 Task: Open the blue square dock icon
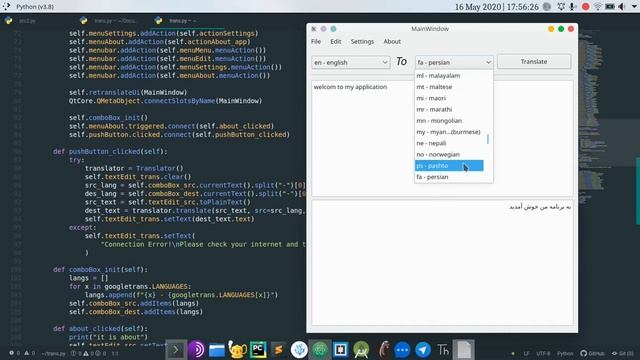click(x=340, y=350)
